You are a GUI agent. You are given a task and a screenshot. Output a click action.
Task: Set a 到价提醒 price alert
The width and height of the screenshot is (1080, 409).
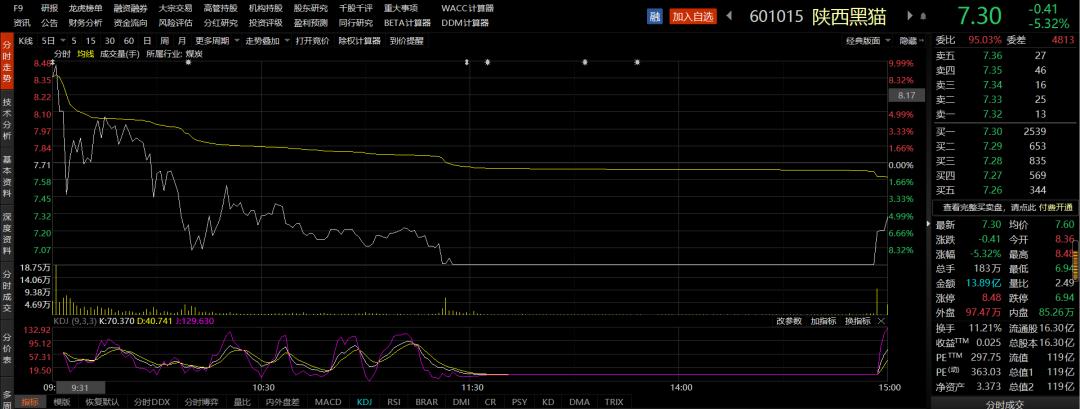coord(406,41)
